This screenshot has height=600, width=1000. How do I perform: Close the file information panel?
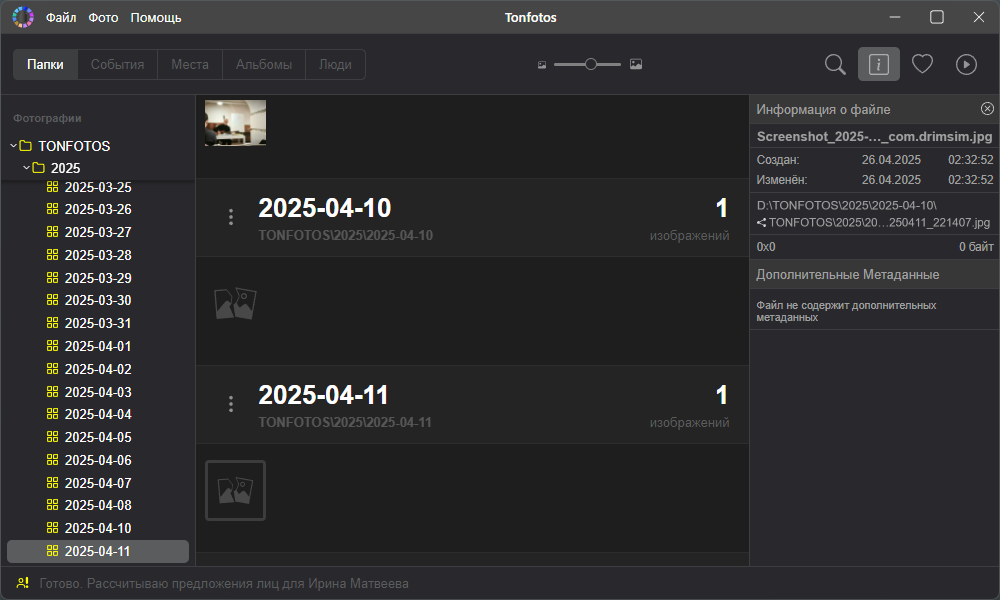tap(987, 109)
